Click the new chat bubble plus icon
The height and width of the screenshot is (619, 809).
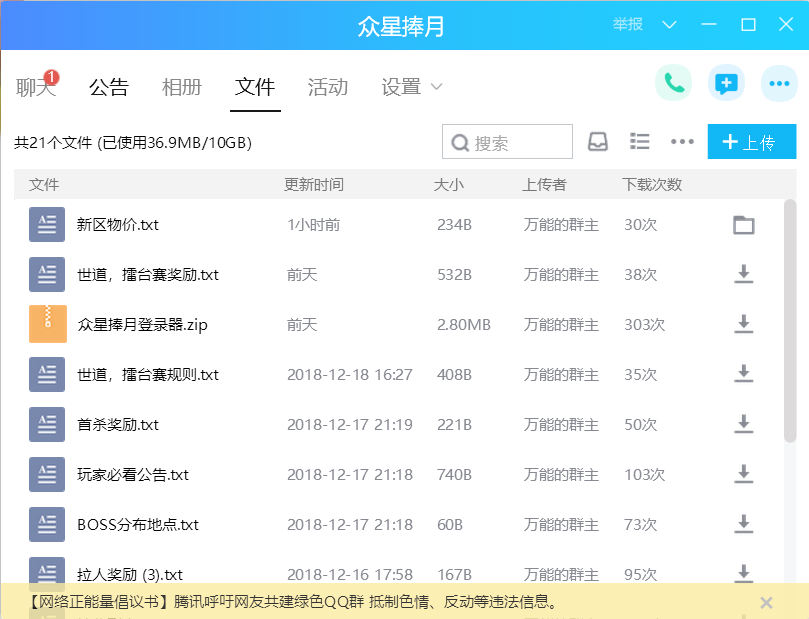tap(726, 83)
